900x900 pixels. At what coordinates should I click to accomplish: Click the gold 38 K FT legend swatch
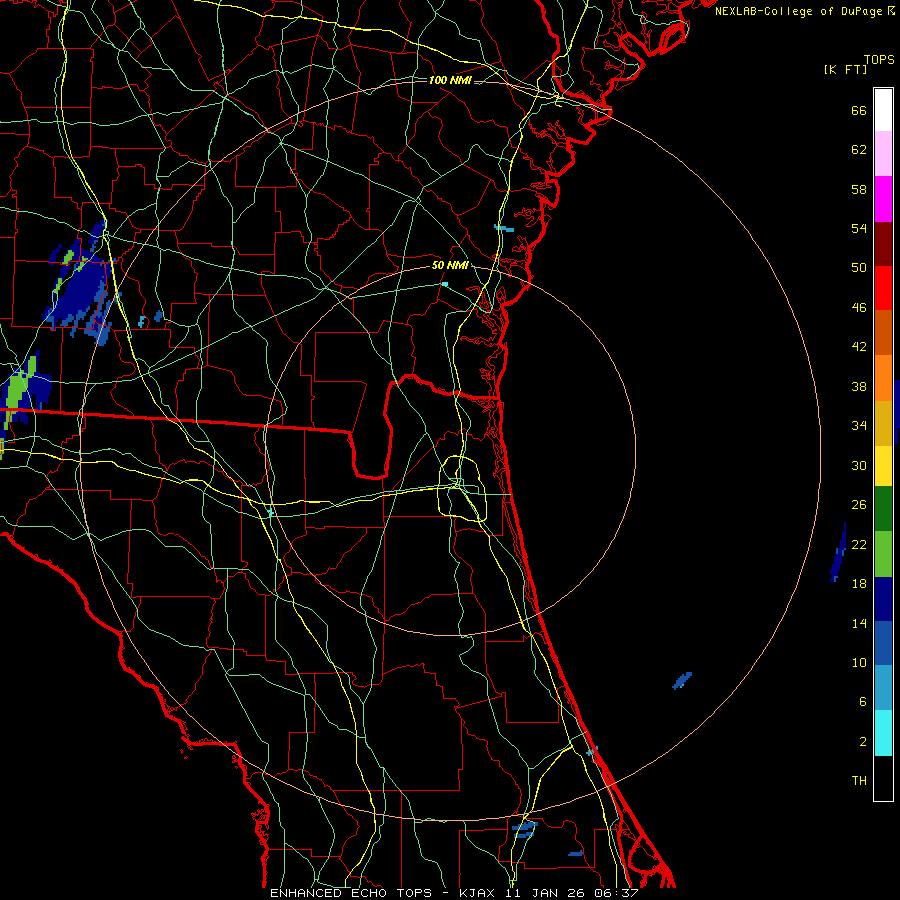pos(883,423)
